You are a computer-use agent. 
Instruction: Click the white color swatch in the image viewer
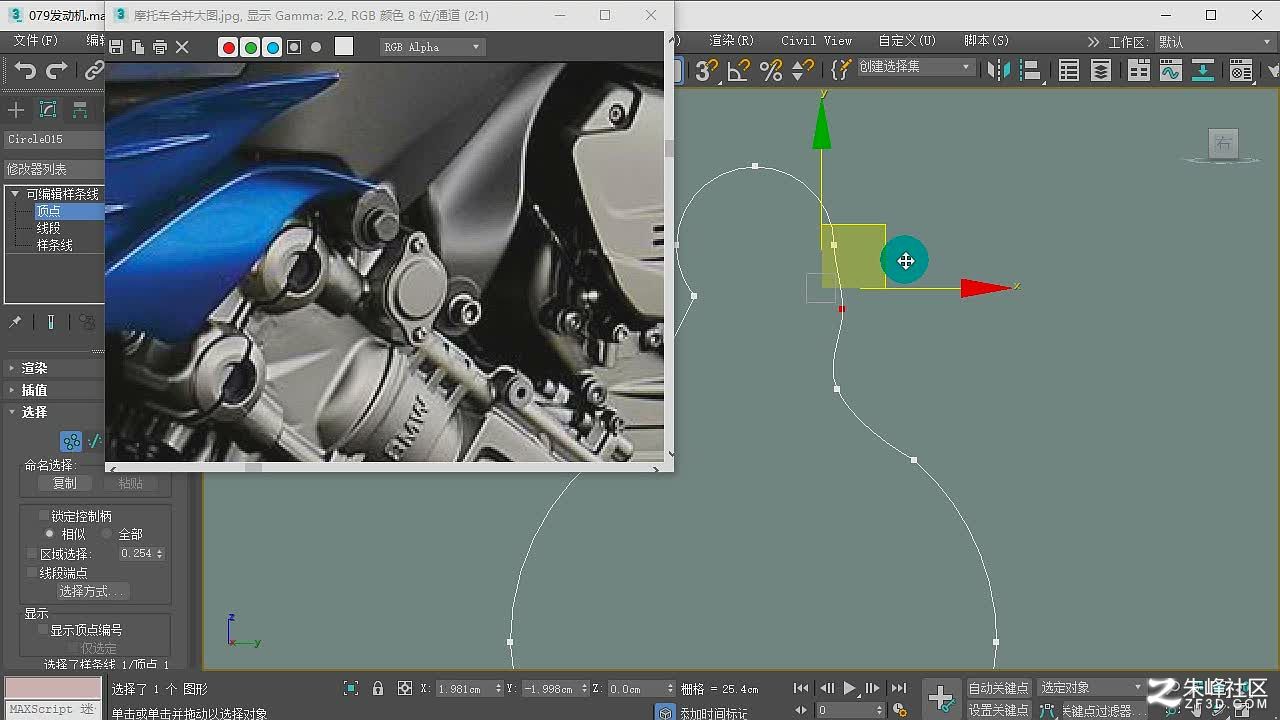[344, 46]
